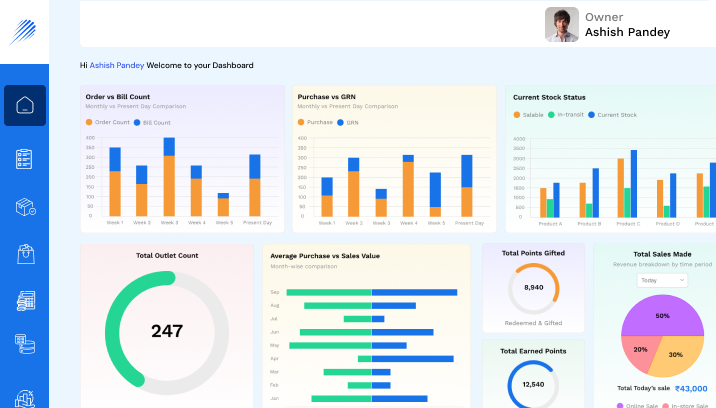The image size is (716, 408).
Task: Click Present Day bar in Purchase vs GRN chart
Action: [467, 186]
